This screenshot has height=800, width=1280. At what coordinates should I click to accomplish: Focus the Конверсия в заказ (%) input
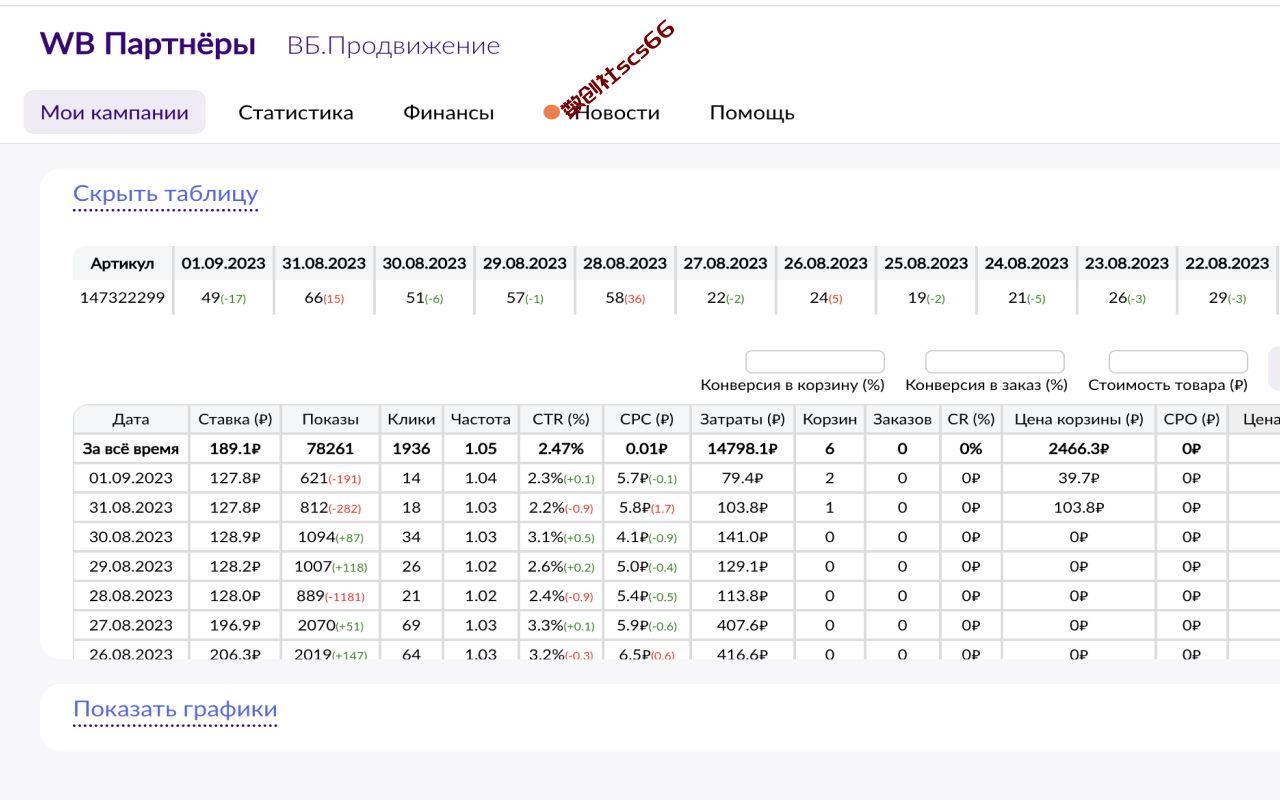coord(994,361)
